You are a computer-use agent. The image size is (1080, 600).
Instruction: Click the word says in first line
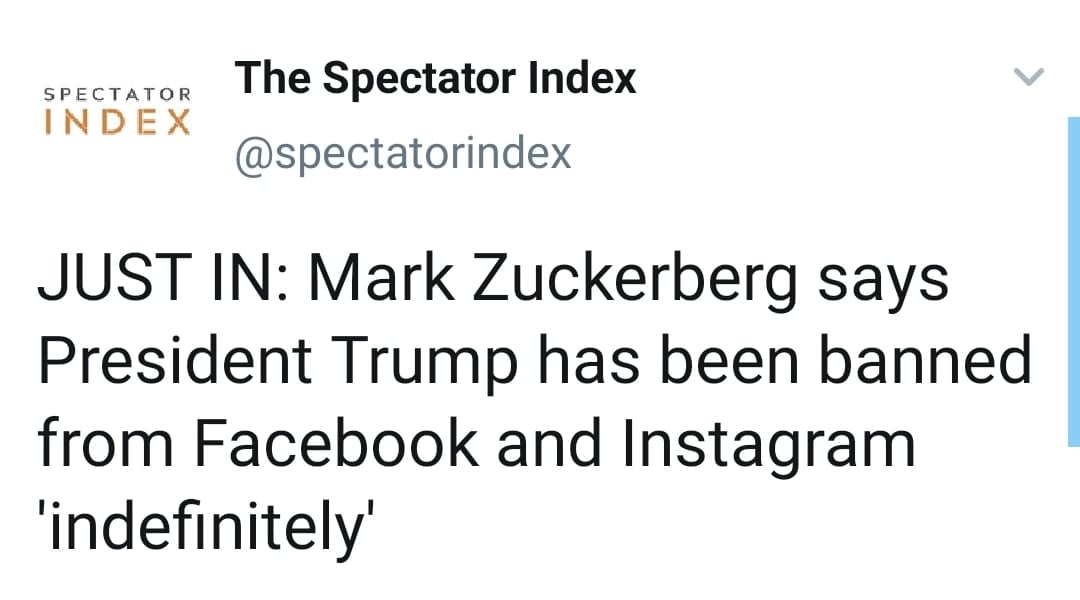pyautogui.click(x=884, y=284)
